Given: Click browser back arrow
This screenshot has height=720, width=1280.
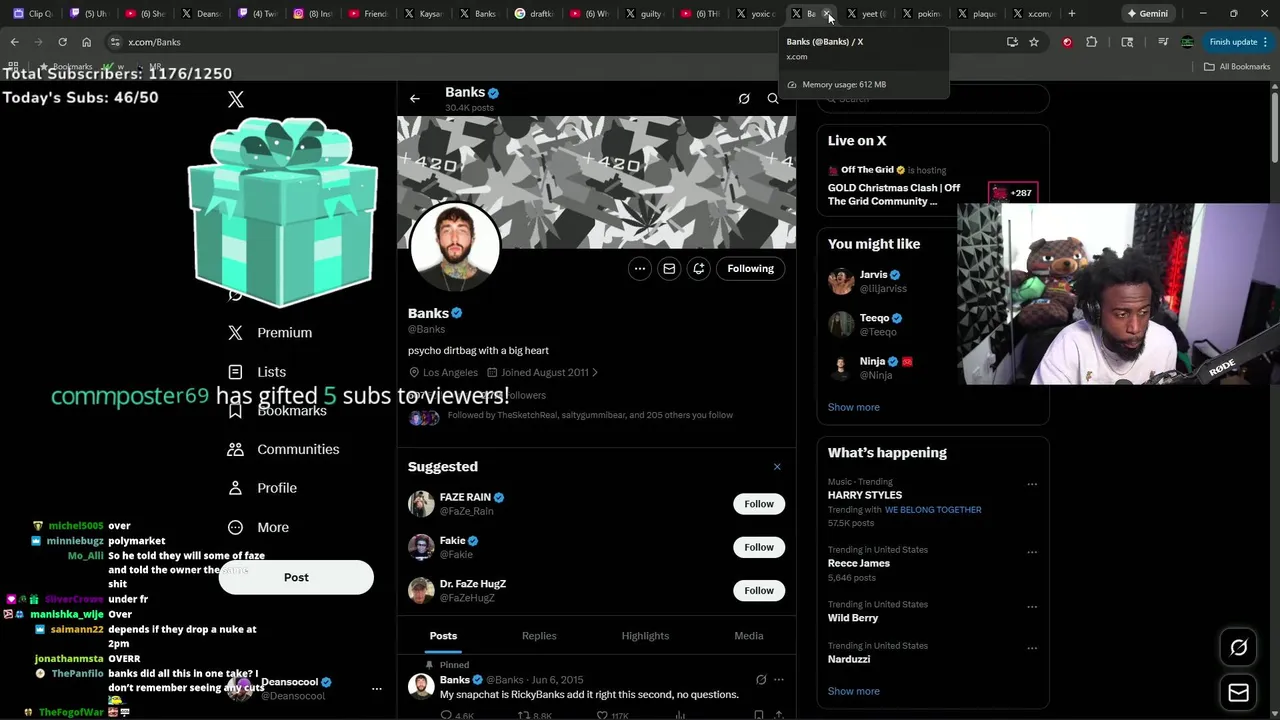Looking at the screenshot, I should click(x=14, y=42).
